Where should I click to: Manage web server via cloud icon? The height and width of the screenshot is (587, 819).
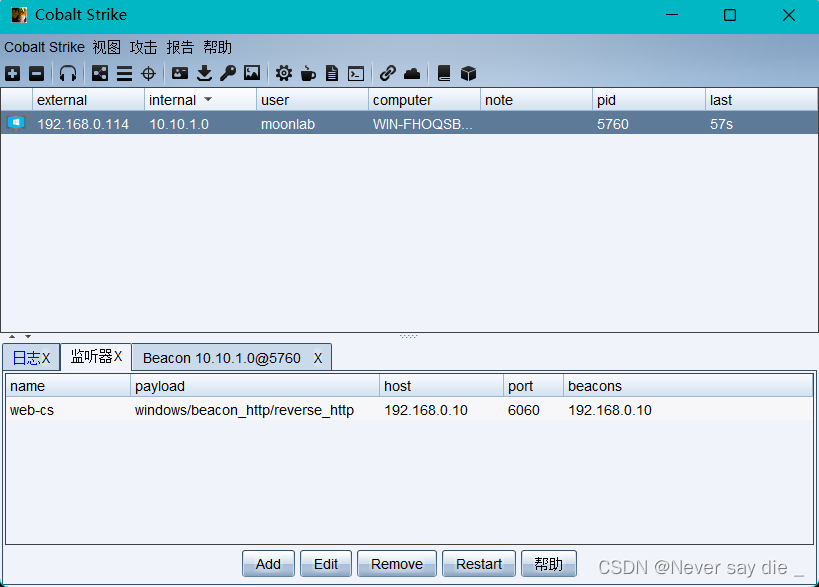point(412,74)
